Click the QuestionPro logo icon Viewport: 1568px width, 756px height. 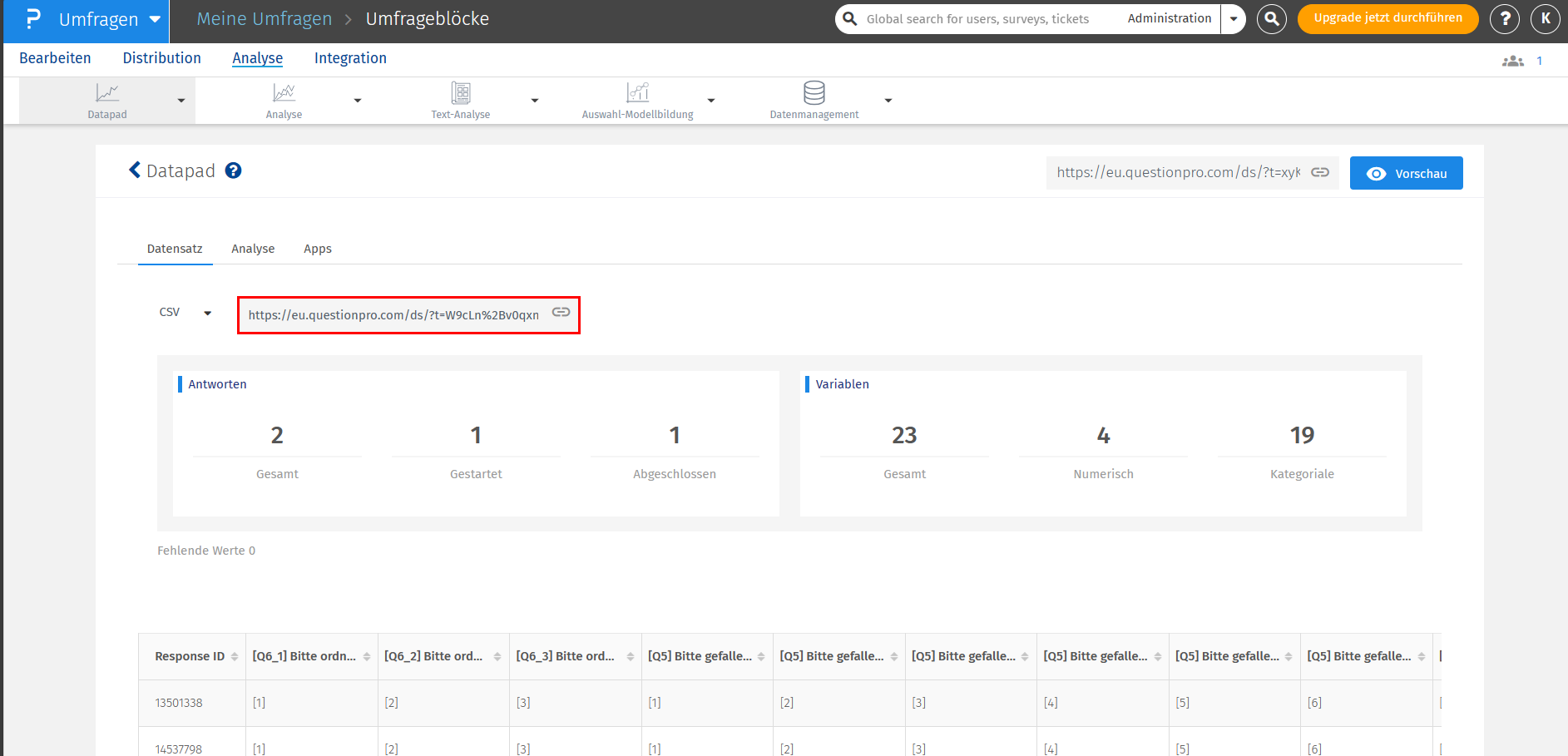coord(32,19)
